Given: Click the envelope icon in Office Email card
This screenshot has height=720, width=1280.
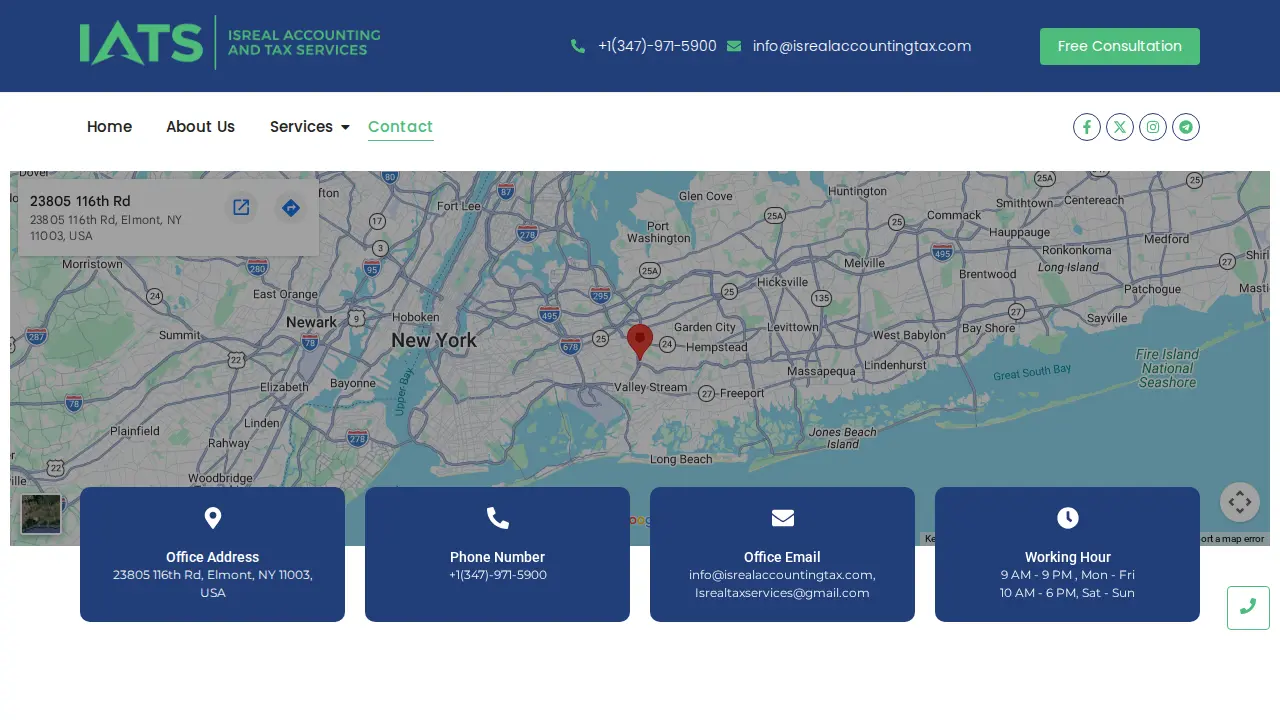Looking at the screenshot, I should (783, 518).
